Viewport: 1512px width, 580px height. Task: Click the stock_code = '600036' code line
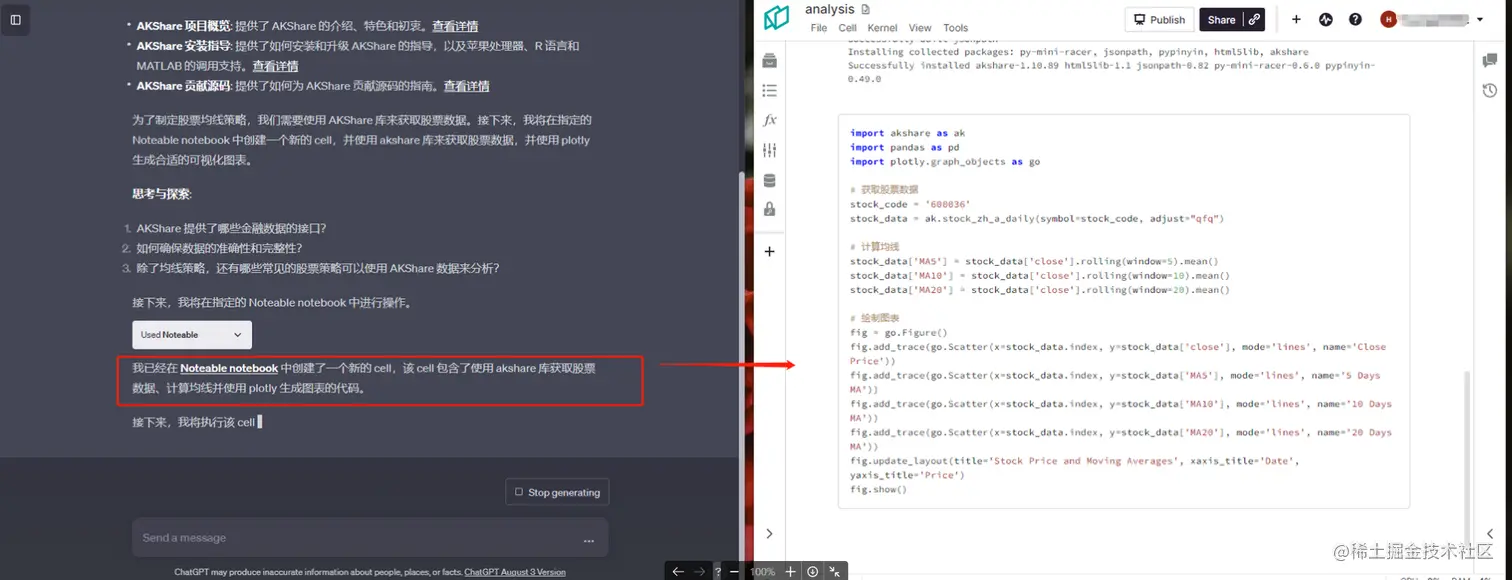910,204
